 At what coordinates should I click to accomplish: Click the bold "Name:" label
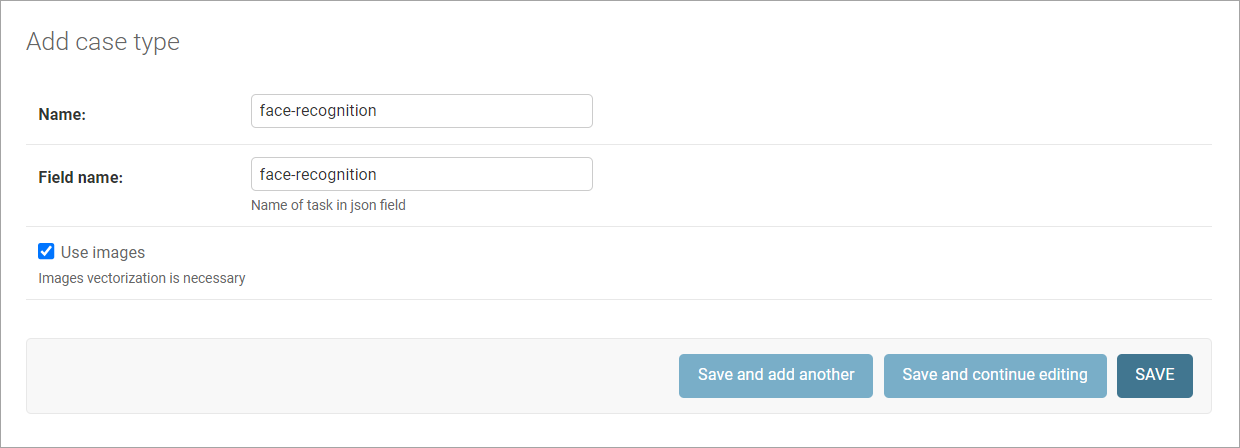pos(62,115)
